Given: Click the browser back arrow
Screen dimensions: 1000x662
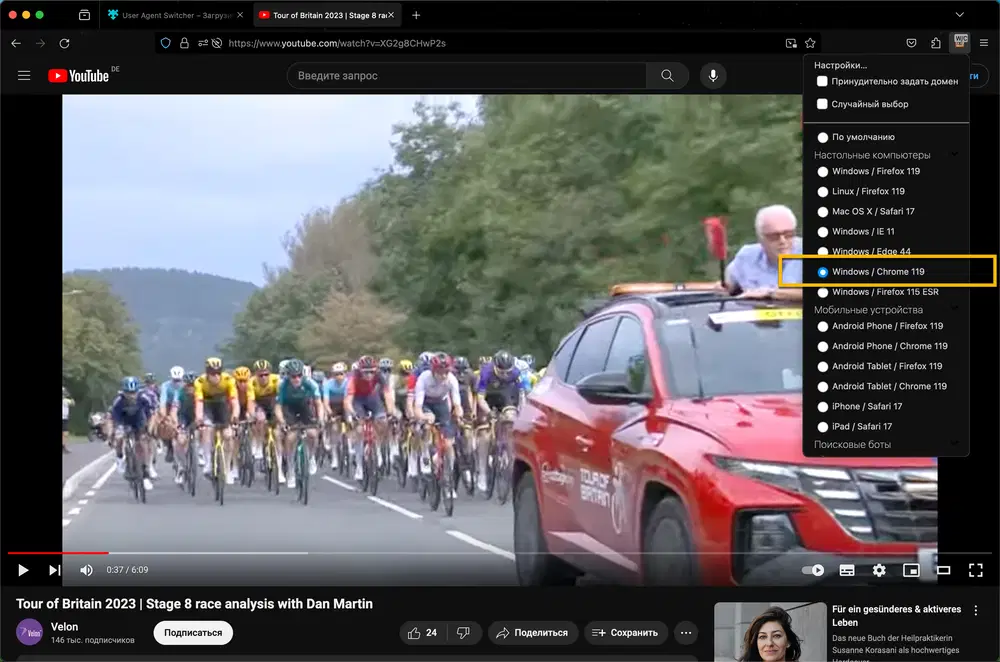Looking at the screenshot, I should pos(16,43).
